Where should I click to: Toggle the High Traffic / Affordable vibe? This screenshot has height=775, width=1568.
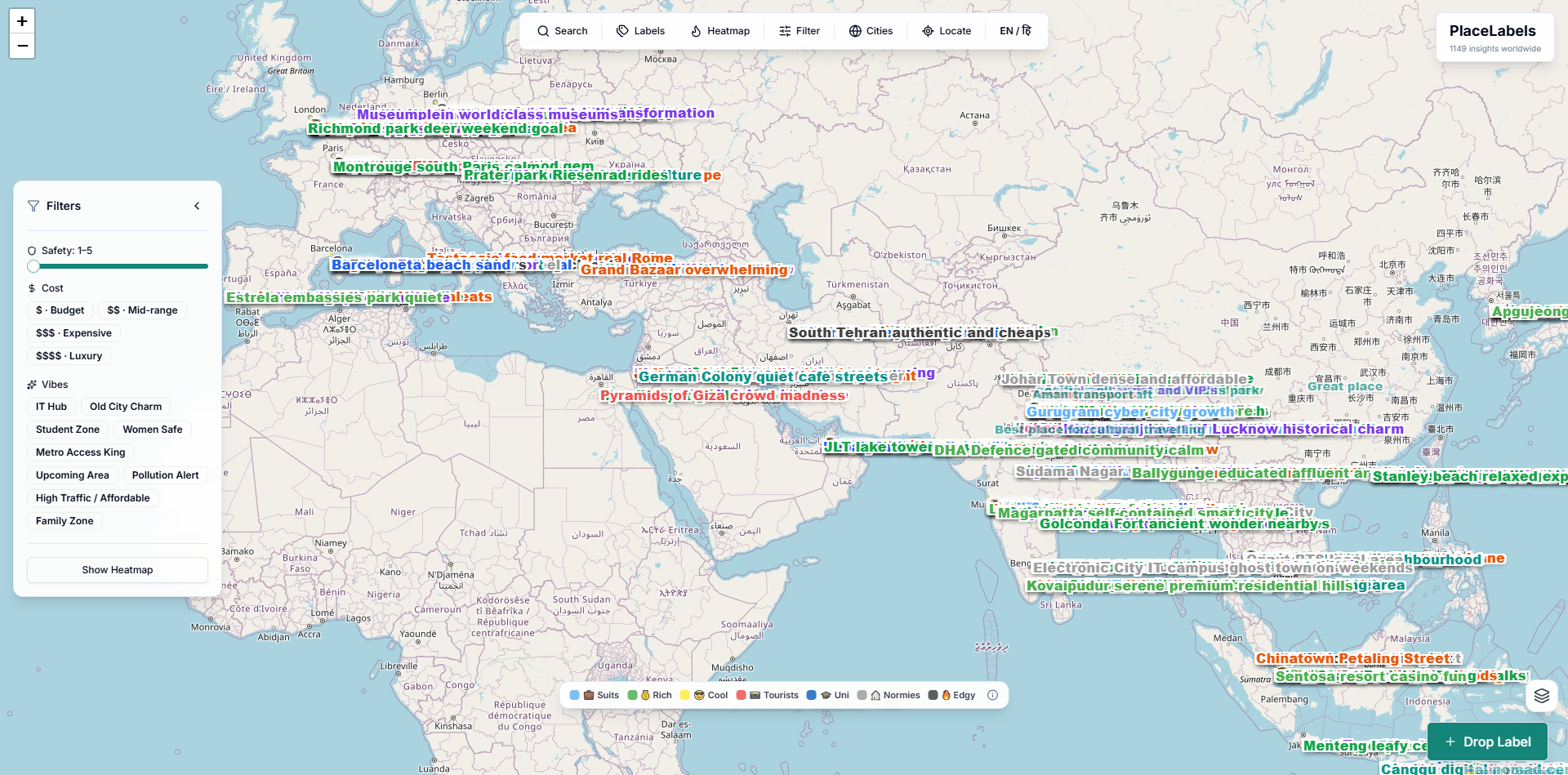92,498
